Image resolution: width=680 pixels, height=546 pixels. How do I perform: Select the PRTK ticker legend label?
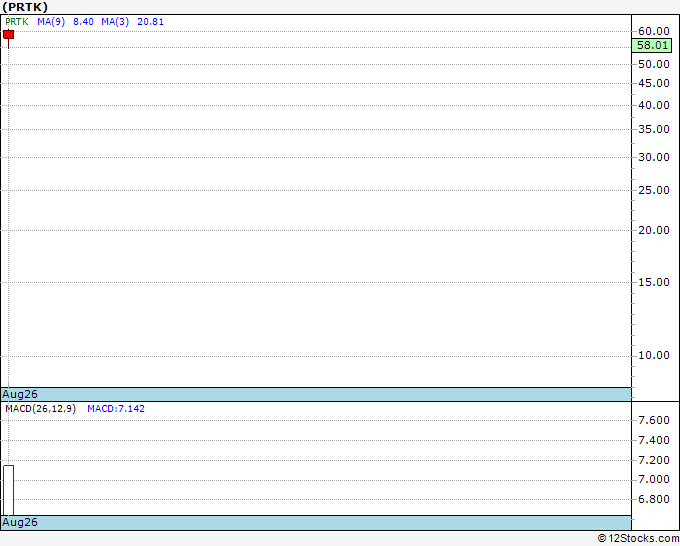[x=17, y=22]
